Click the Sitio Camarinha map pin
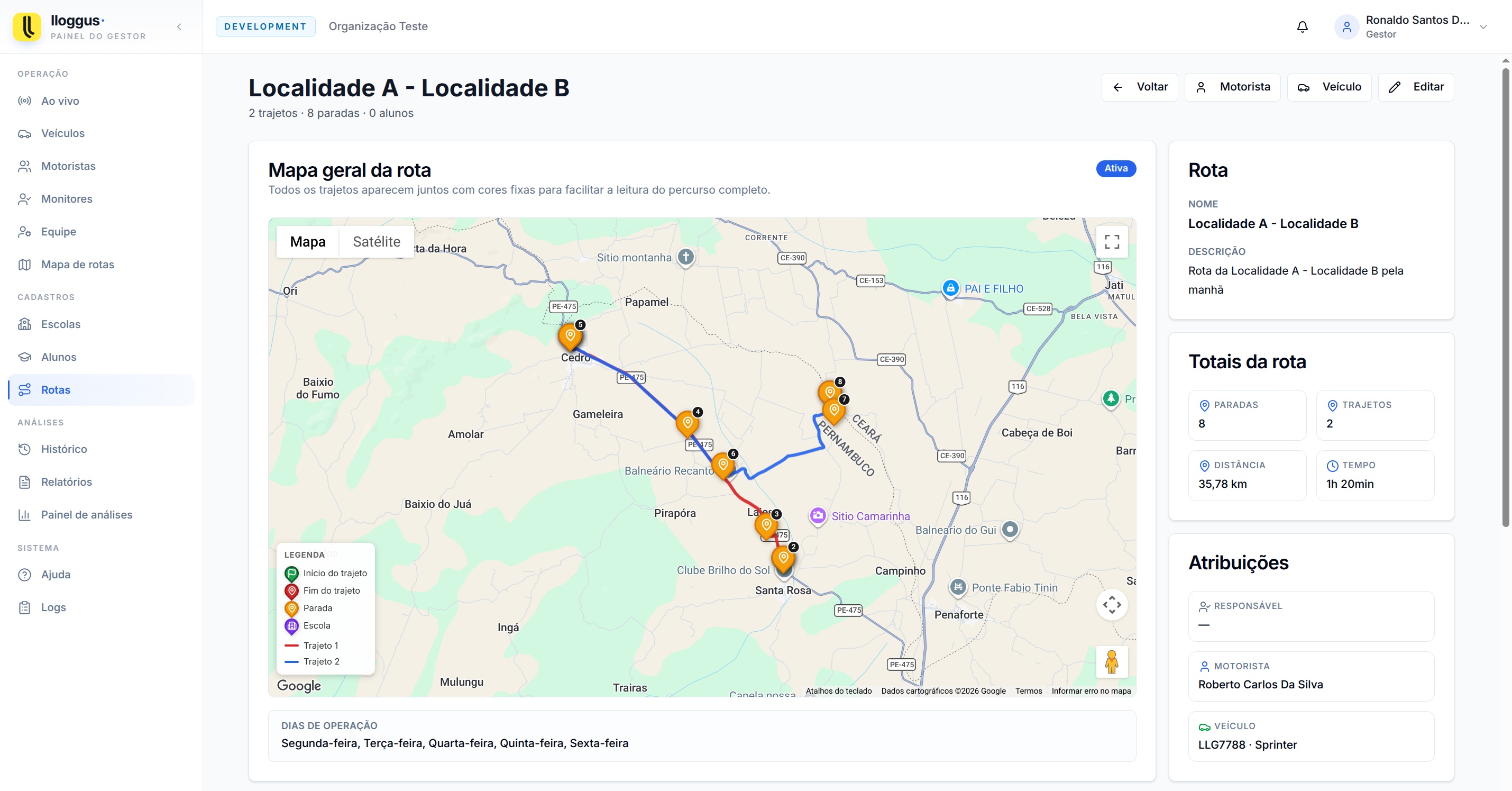The height and width of the screenshot is (791, 1512). click(818, 516)
